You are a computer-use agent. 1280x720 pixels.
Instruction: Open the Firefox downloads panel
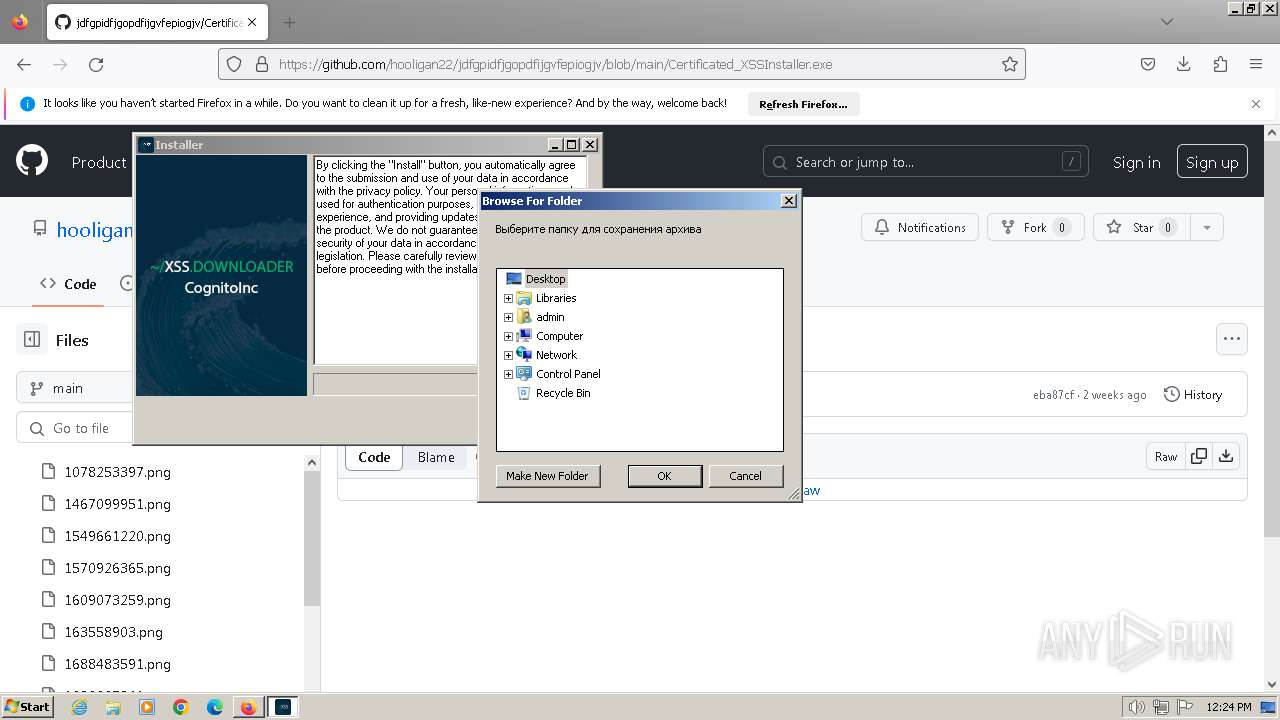(1184, 64)
